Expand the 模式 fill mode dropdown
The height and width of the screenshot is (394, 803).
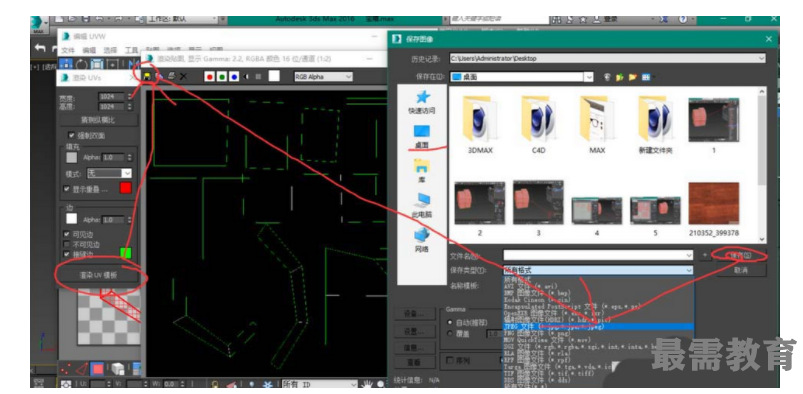click(110, 174)
